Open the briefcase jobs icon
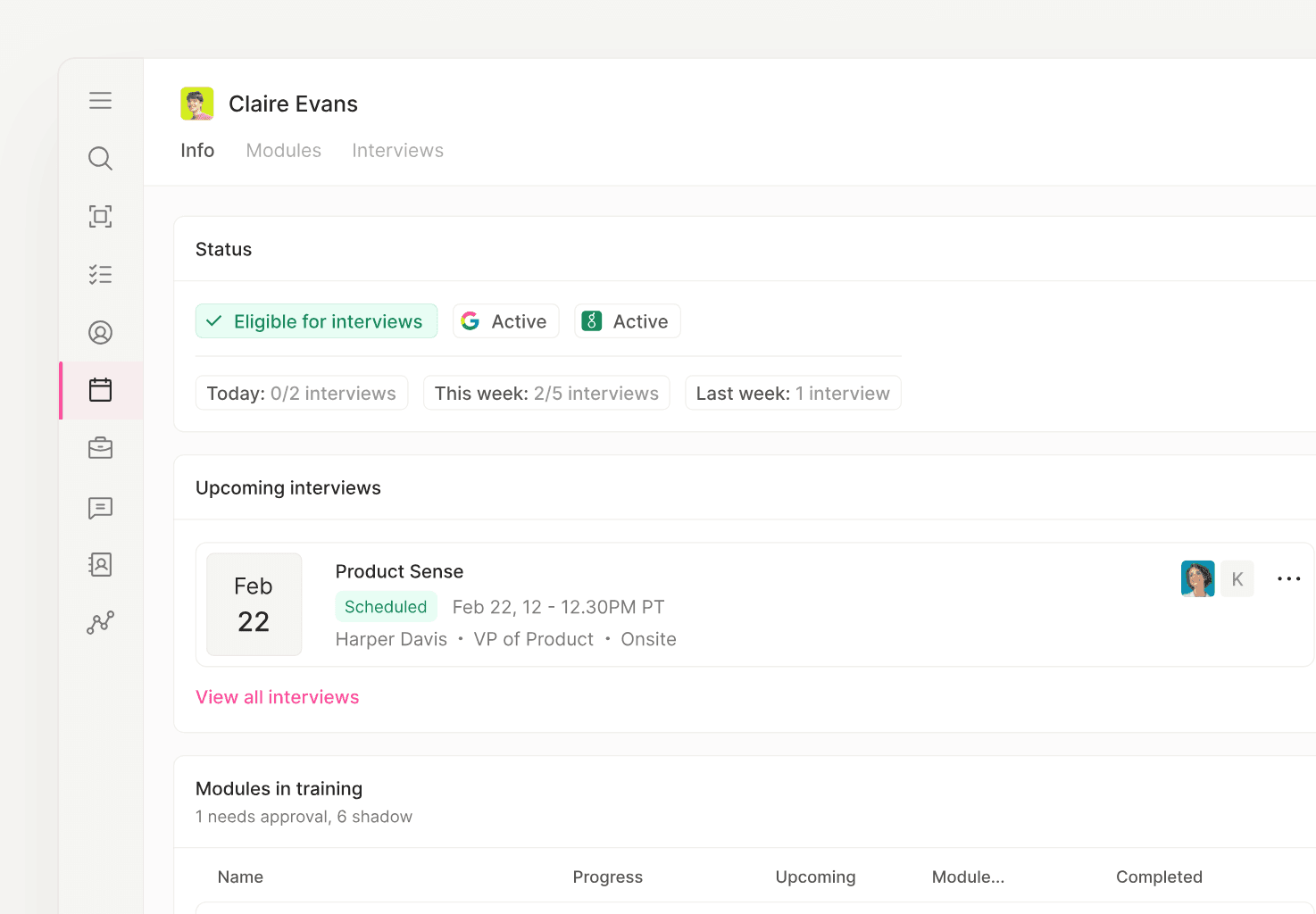 (100, 448)
